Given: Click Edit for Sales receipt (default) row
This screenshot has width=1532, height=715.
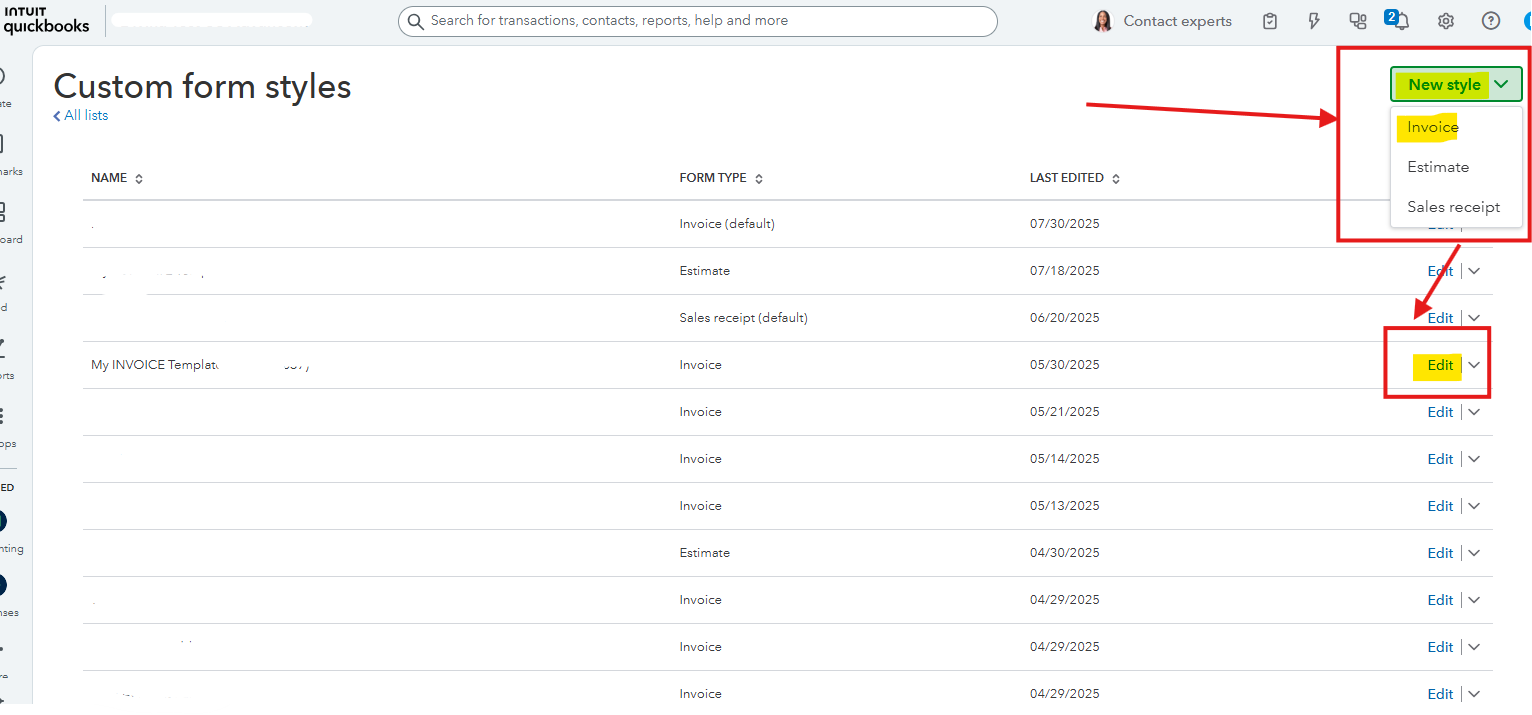Looking at the screenshot, I should point(1440,318).
